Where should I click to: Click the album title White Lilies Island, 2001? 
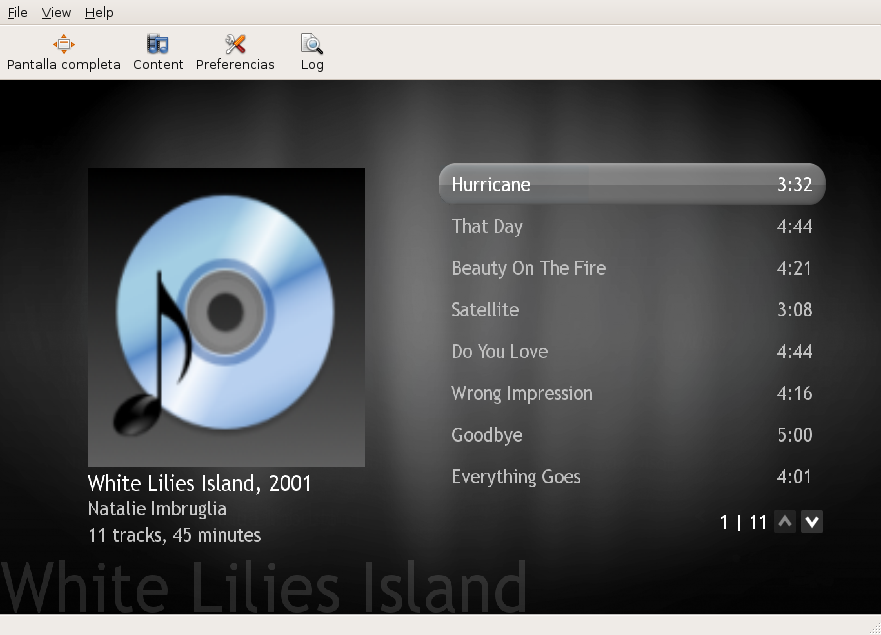pos(200,484)
